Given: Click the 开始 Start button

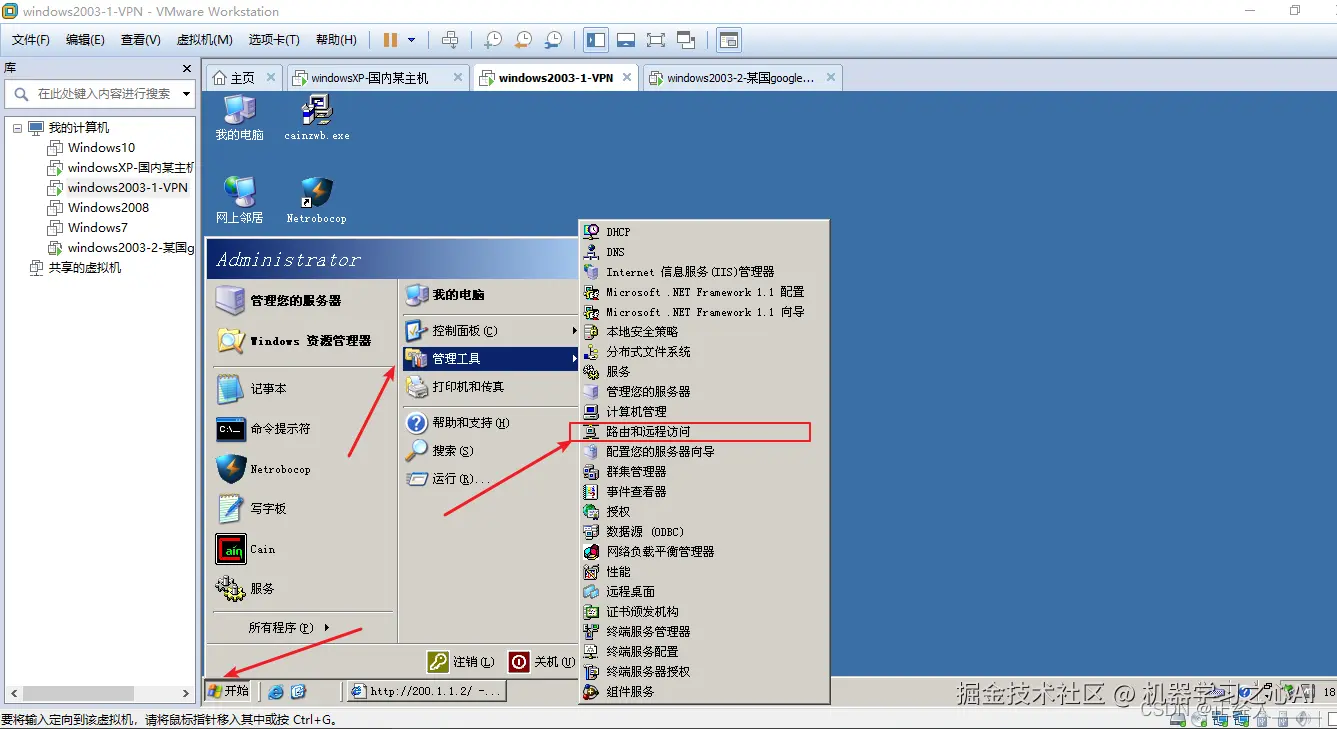Looking at the screenshot, I should tap(228, 691).
